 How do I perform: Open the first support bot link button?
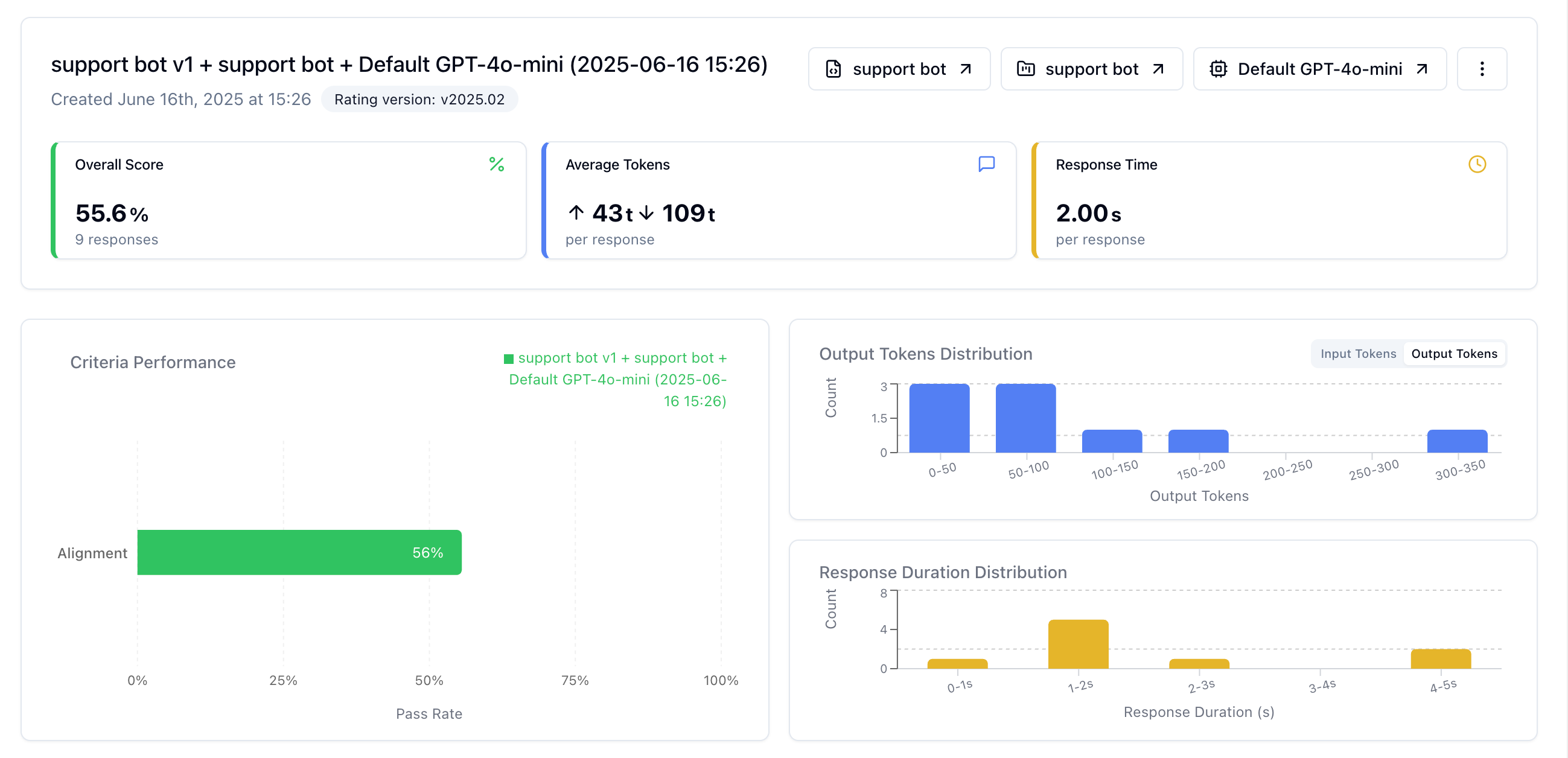pos(899,69)
